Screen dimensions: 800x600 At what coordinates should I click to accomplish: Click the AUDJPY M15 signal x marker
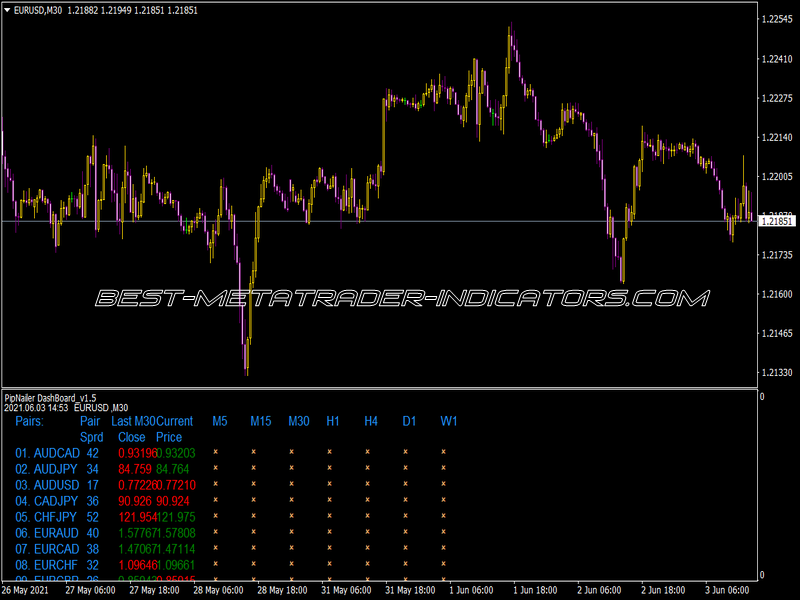[254, 468]
